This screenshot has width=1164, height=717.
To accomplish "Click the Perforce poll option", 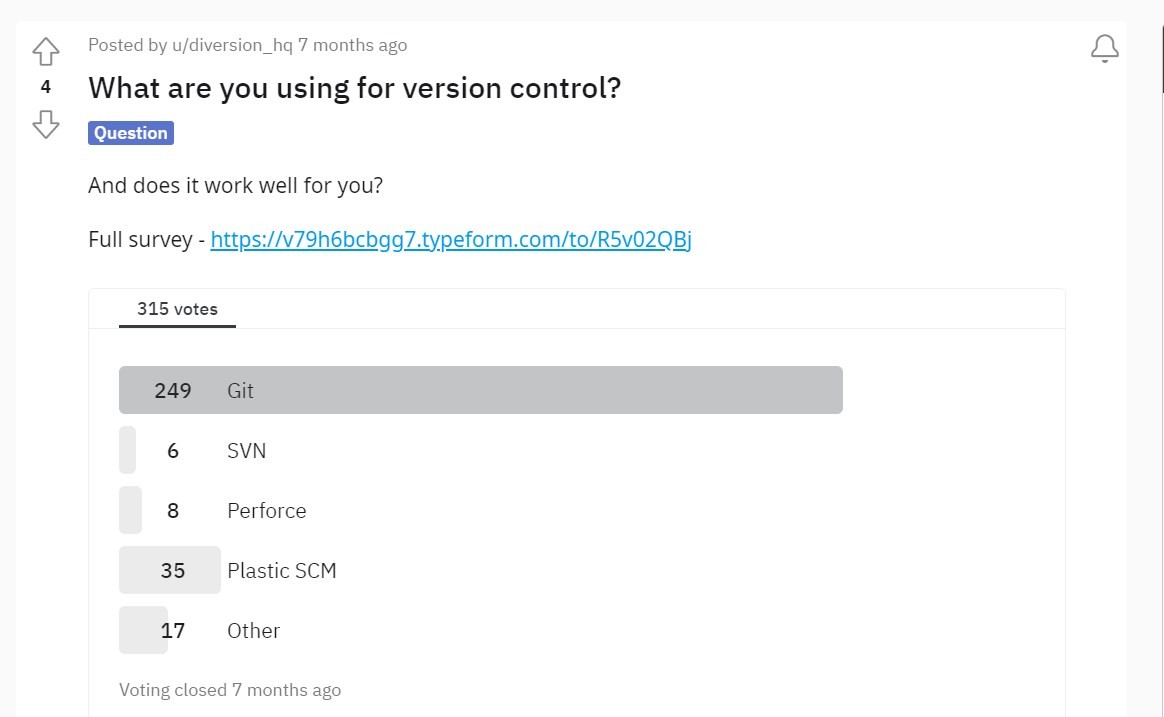I will [267, 511].
